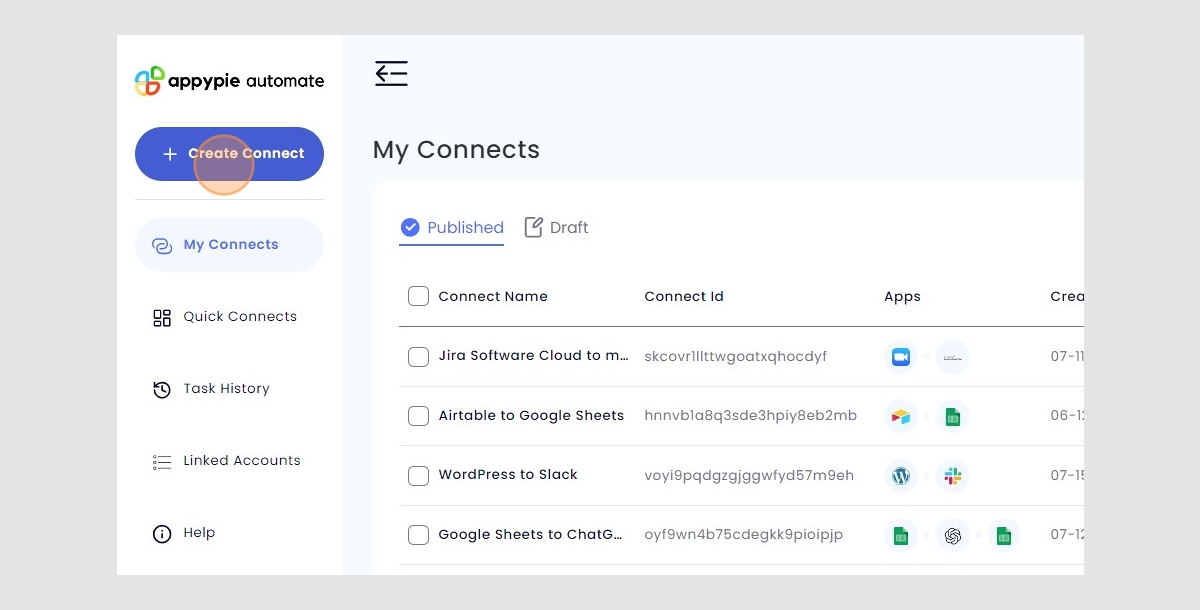The width and height of the screenshot is (1200, 610).
Task: Click the Draft edit pencil icon
Action: [x=534, y=227]
